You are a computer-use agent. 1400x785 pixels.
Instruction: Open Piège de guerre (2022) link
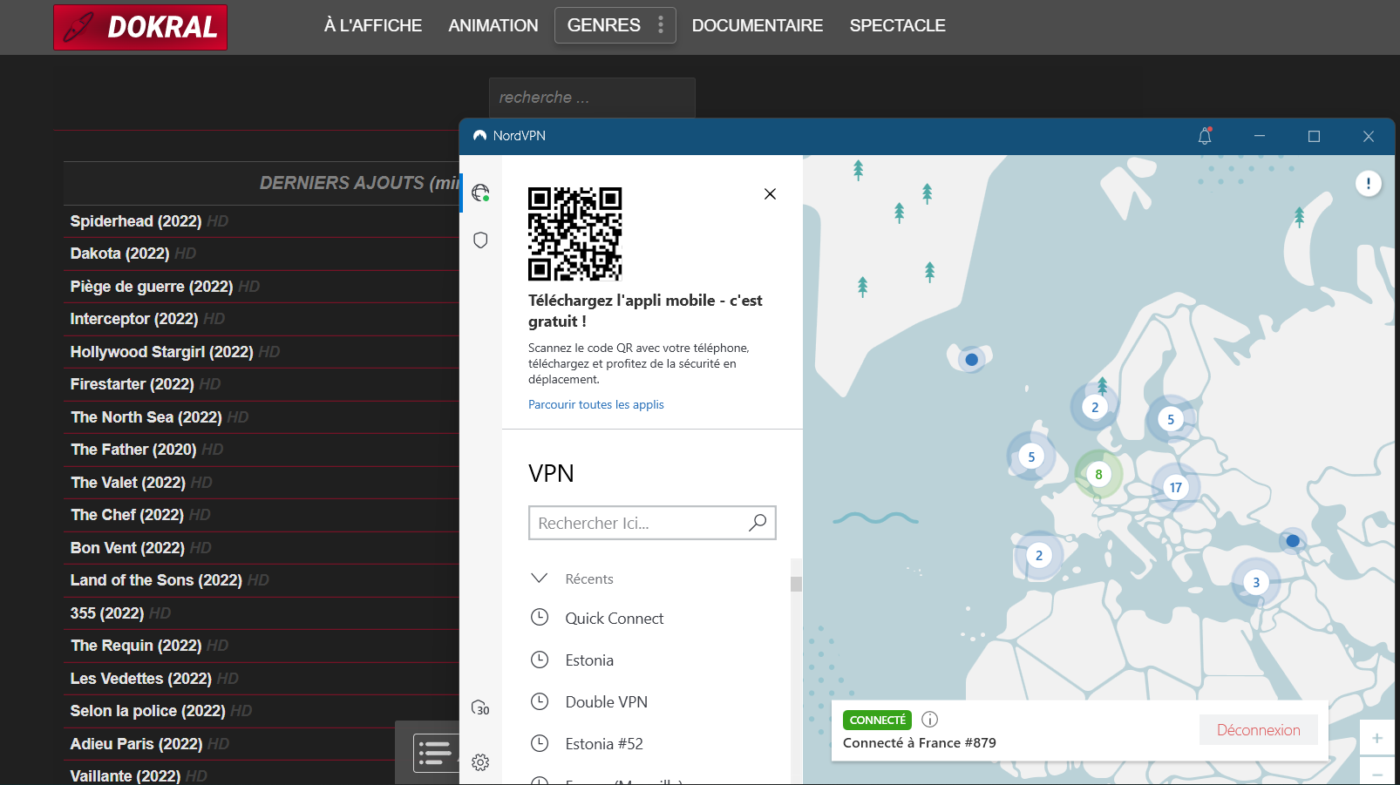point(151,287)
